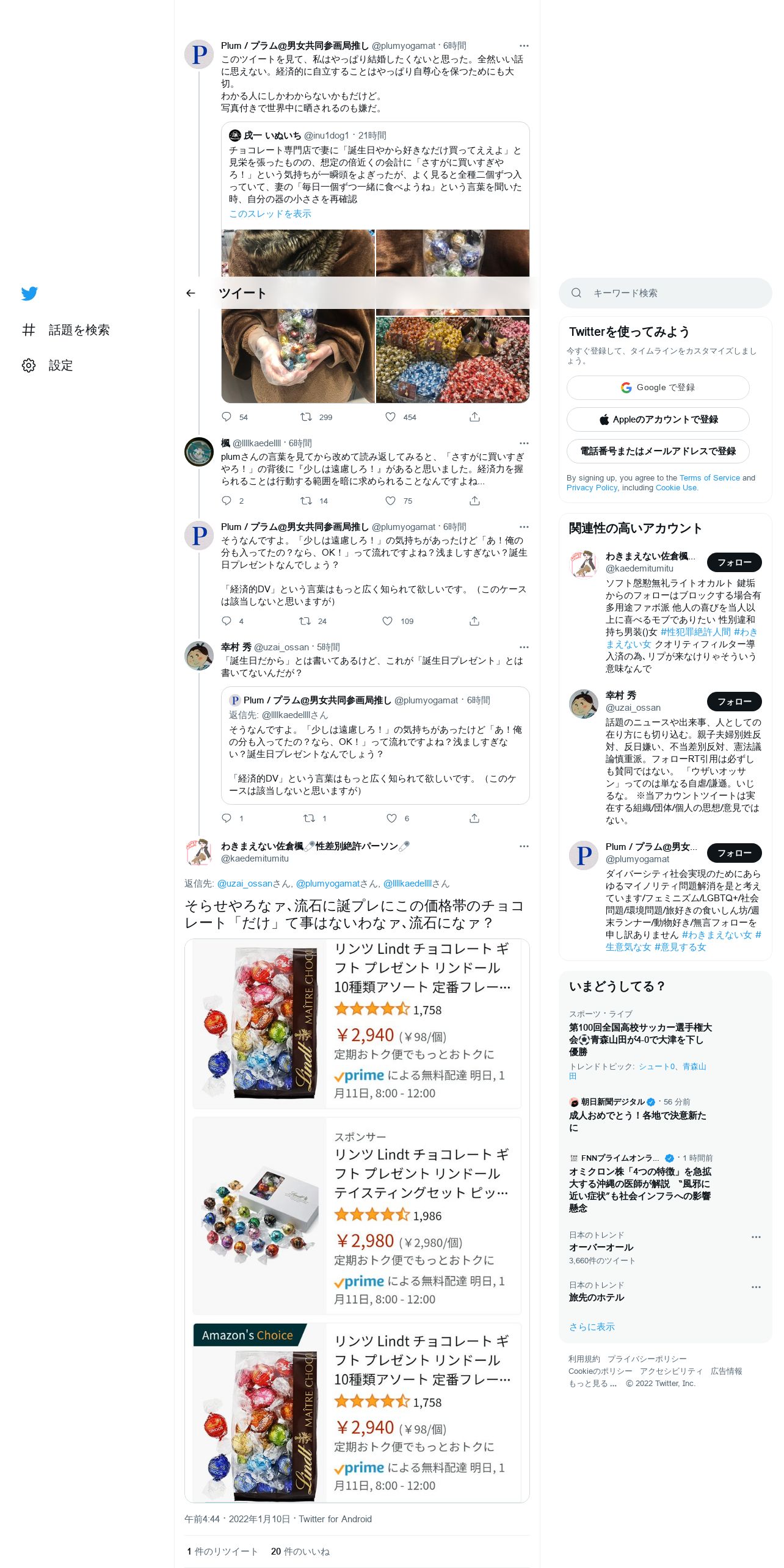784x1568 pixels.
Task: Reply to 楓's tweet with 2 replies
Action: 227,501
